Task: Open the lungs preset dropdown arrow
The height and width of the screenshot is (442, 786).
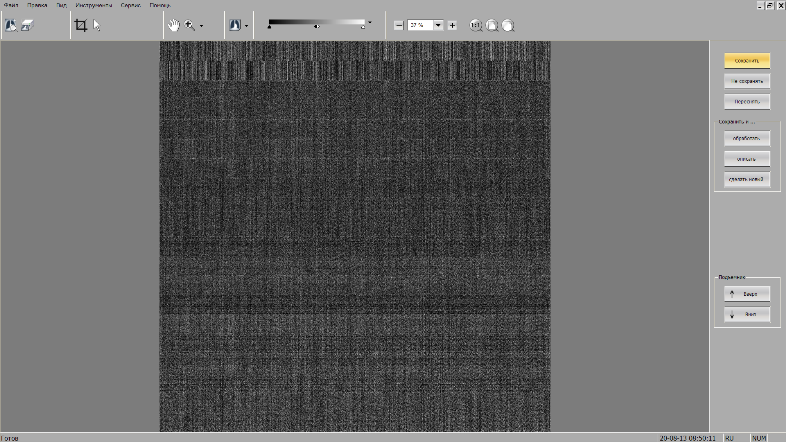Action: tap(246, 26)
